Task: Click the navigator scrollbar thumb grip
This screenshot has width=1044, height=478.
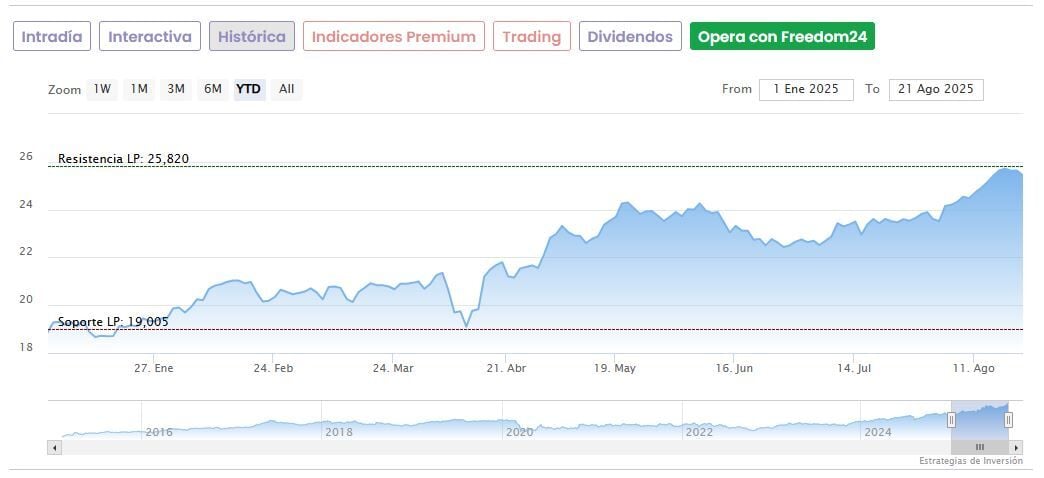Action: coord(980,448)
